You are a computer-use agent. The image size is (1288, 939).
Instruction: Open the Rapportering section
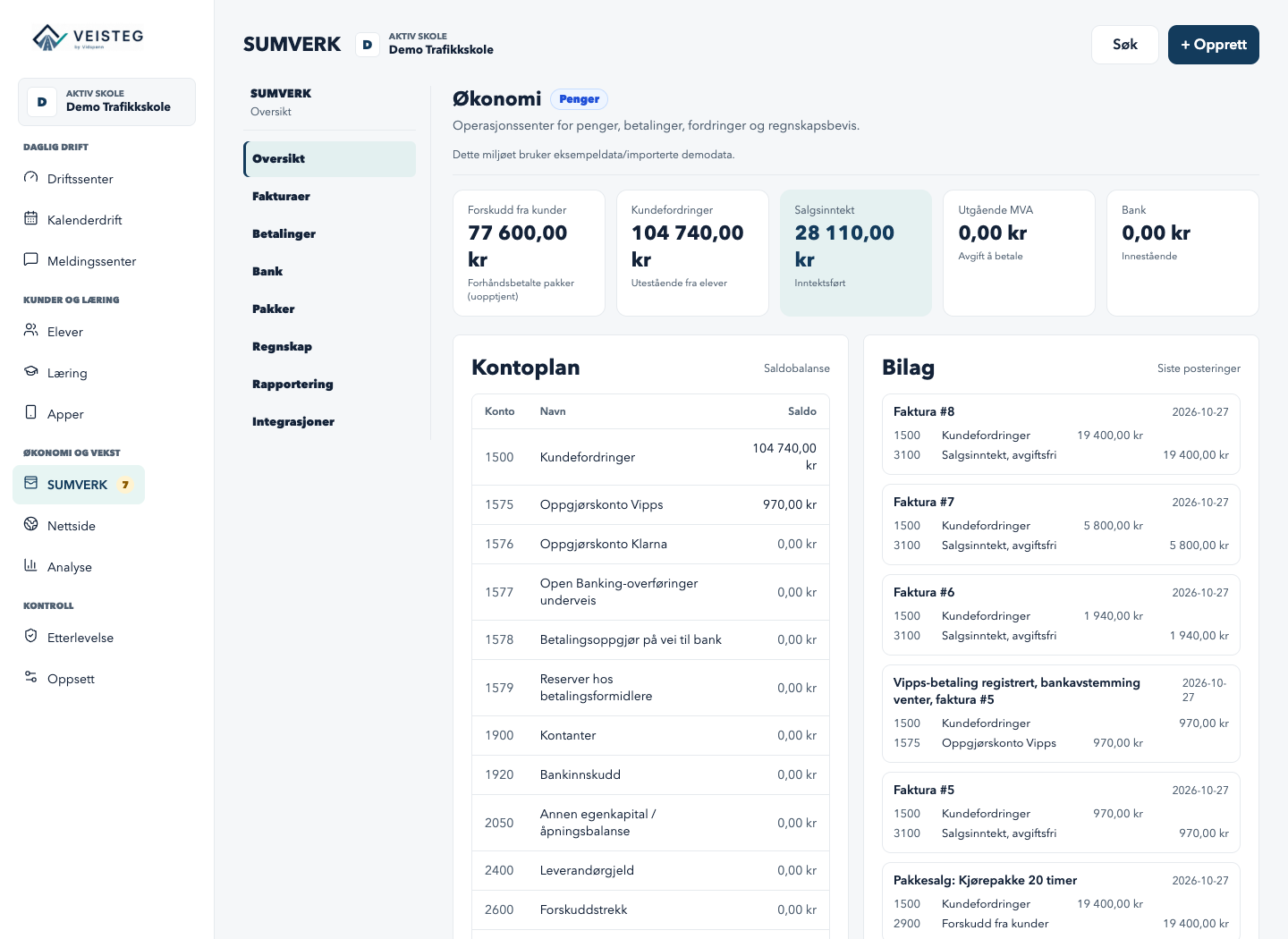tap(329, 385)
